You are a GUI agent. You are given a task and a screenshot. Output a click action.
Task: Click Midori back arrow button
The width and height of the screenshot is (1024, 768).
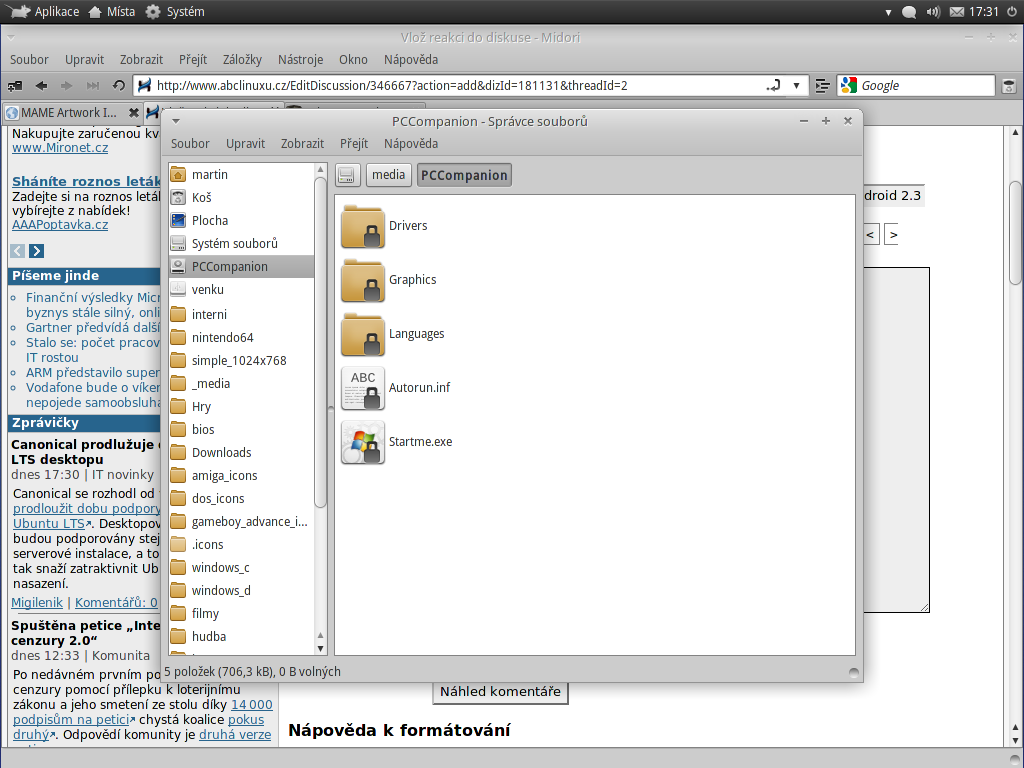pyautogui.click(x=42, y=86)
